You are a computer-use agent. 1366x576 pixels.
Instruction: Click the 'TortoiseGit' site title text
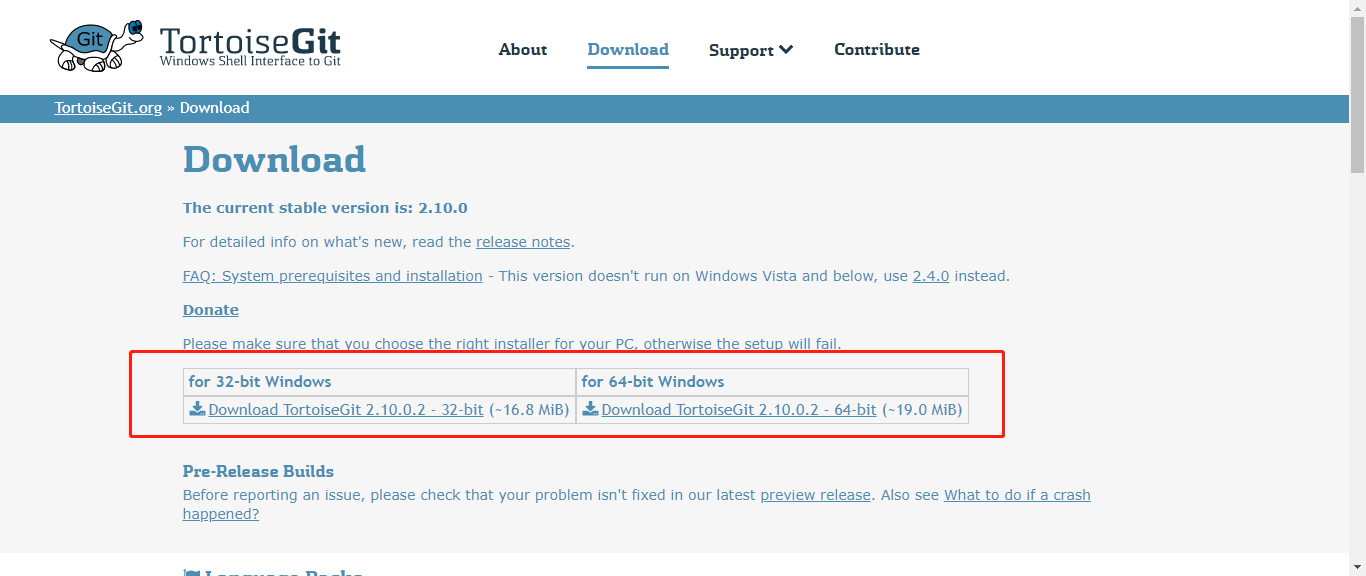click(250, 41)
